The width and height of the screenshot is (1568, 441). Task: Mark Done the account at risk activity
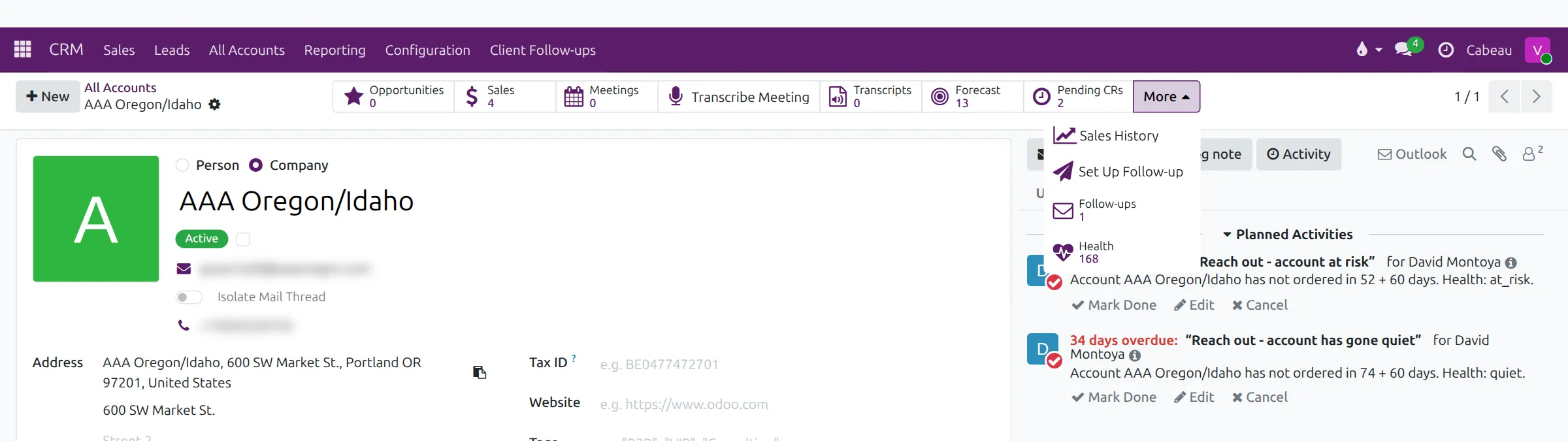1114,305
